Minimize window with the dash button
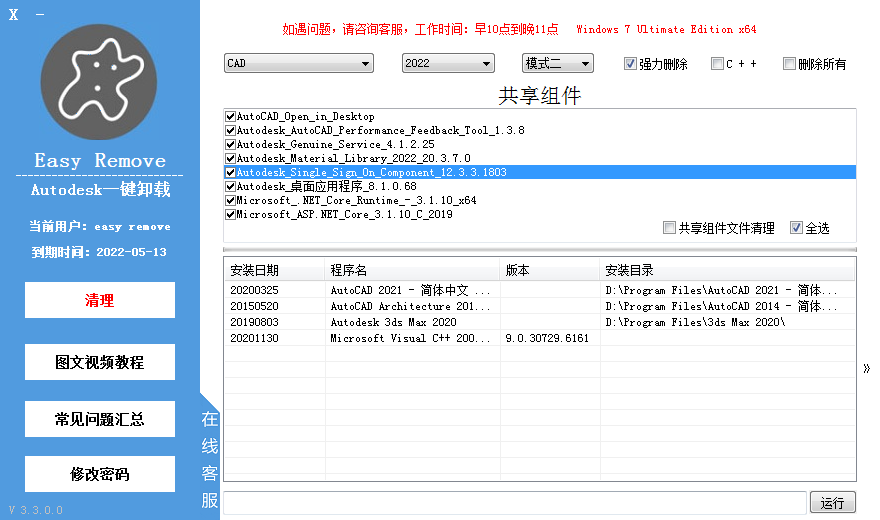 click(x=40, y=15)
